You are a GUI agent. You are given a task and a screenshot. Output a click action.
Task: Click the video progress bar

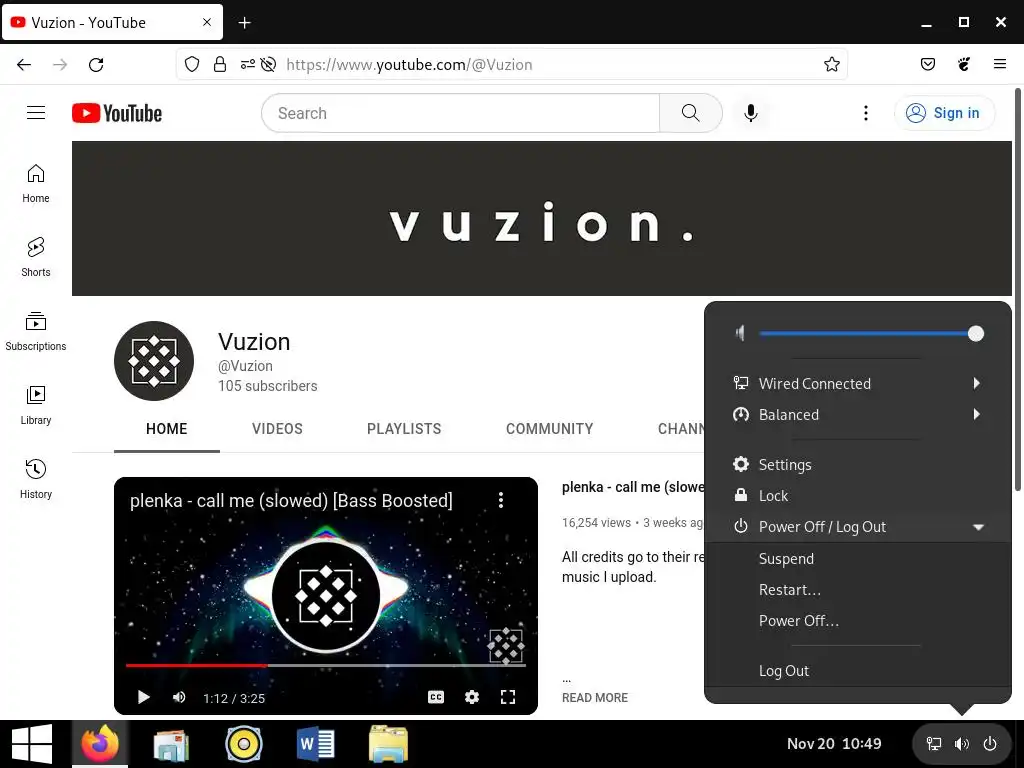coord(326,665)
